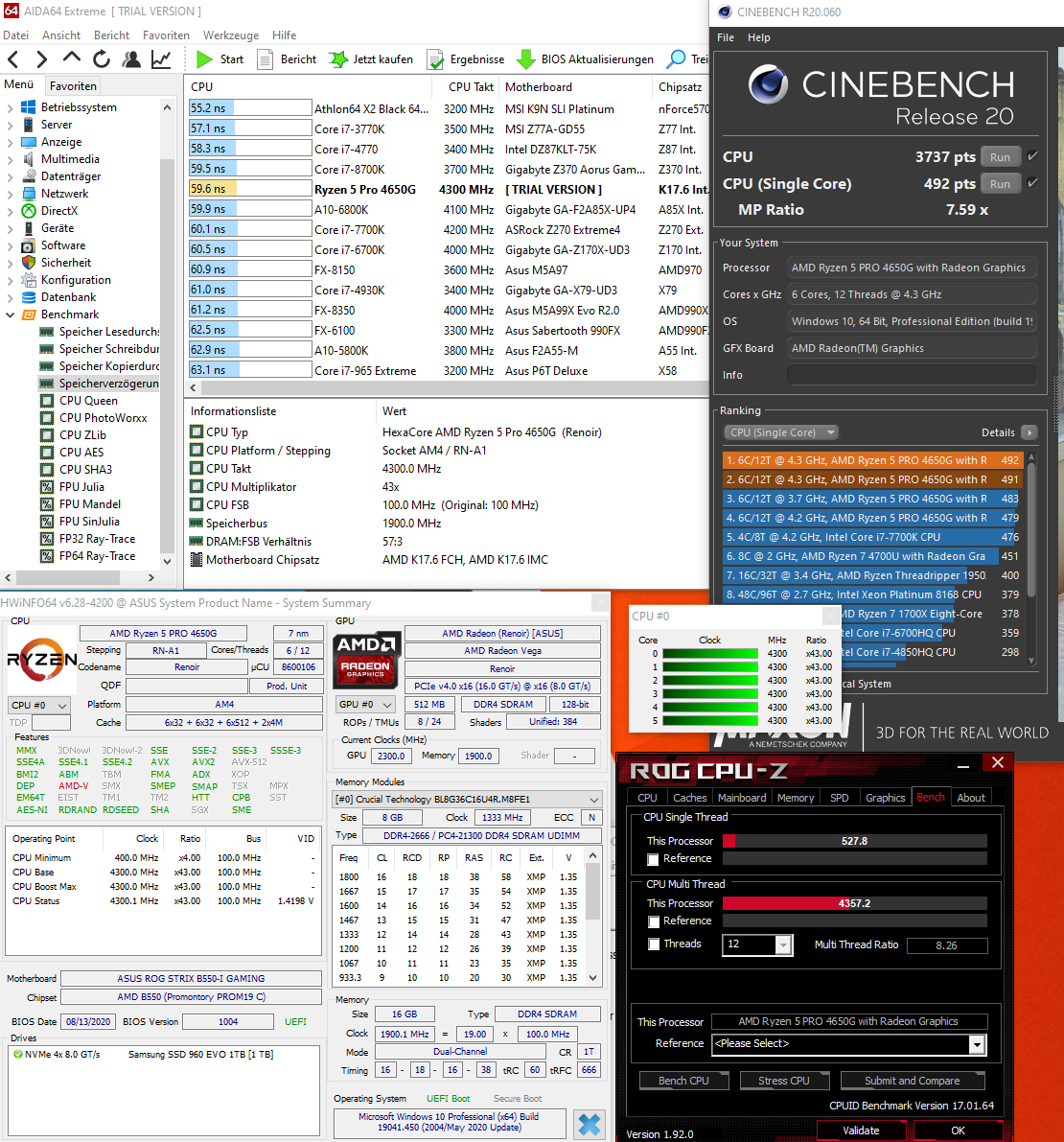This screenshot has height=1142, width=1064.
Task: Click AIDA64 forward navigation arrow
Action: click(x=42, y=59)
